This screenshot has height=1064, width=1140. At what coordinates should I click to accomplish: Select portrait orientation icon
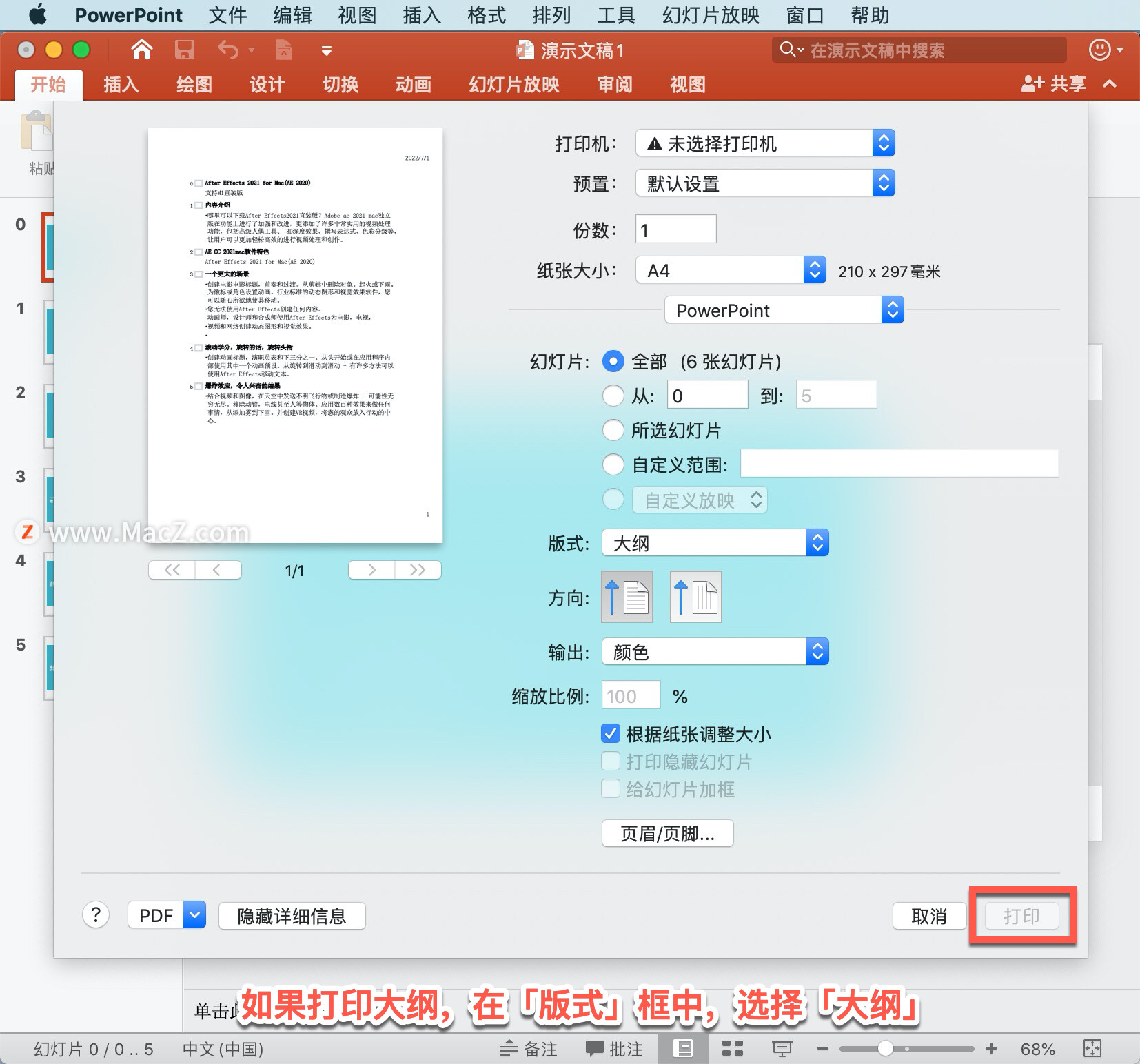[x=627, y=597]
